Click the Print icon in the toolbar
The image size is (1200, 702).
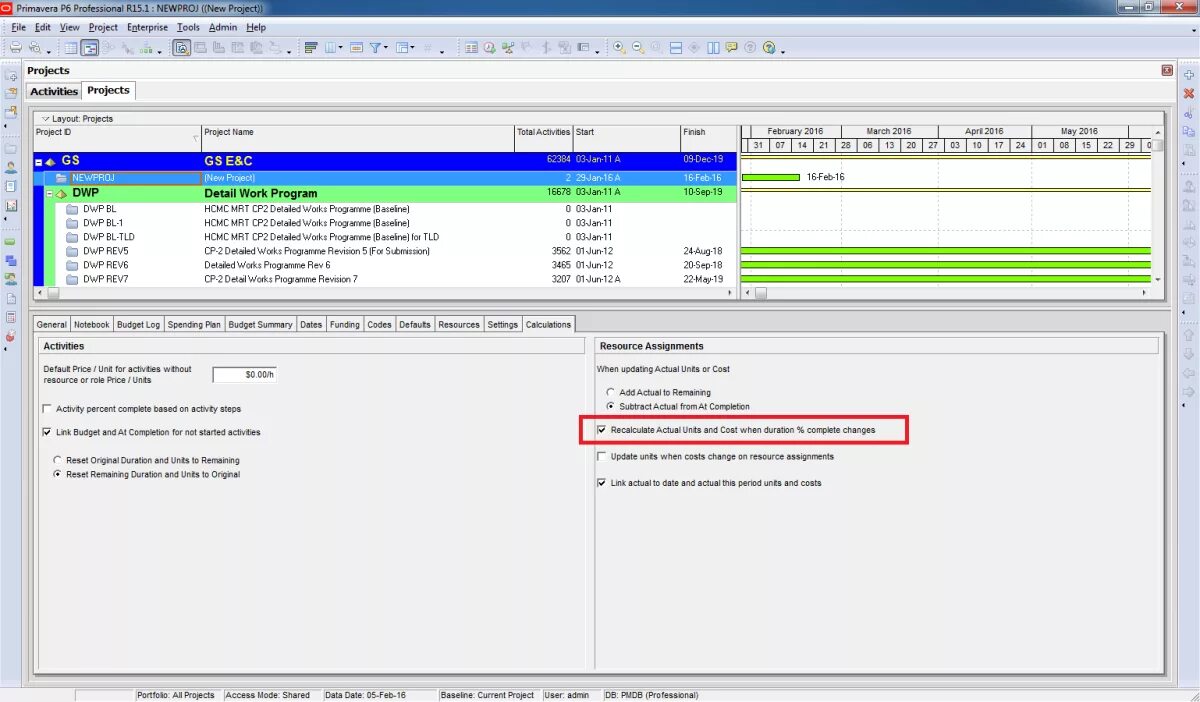click(x=16, y=47)
